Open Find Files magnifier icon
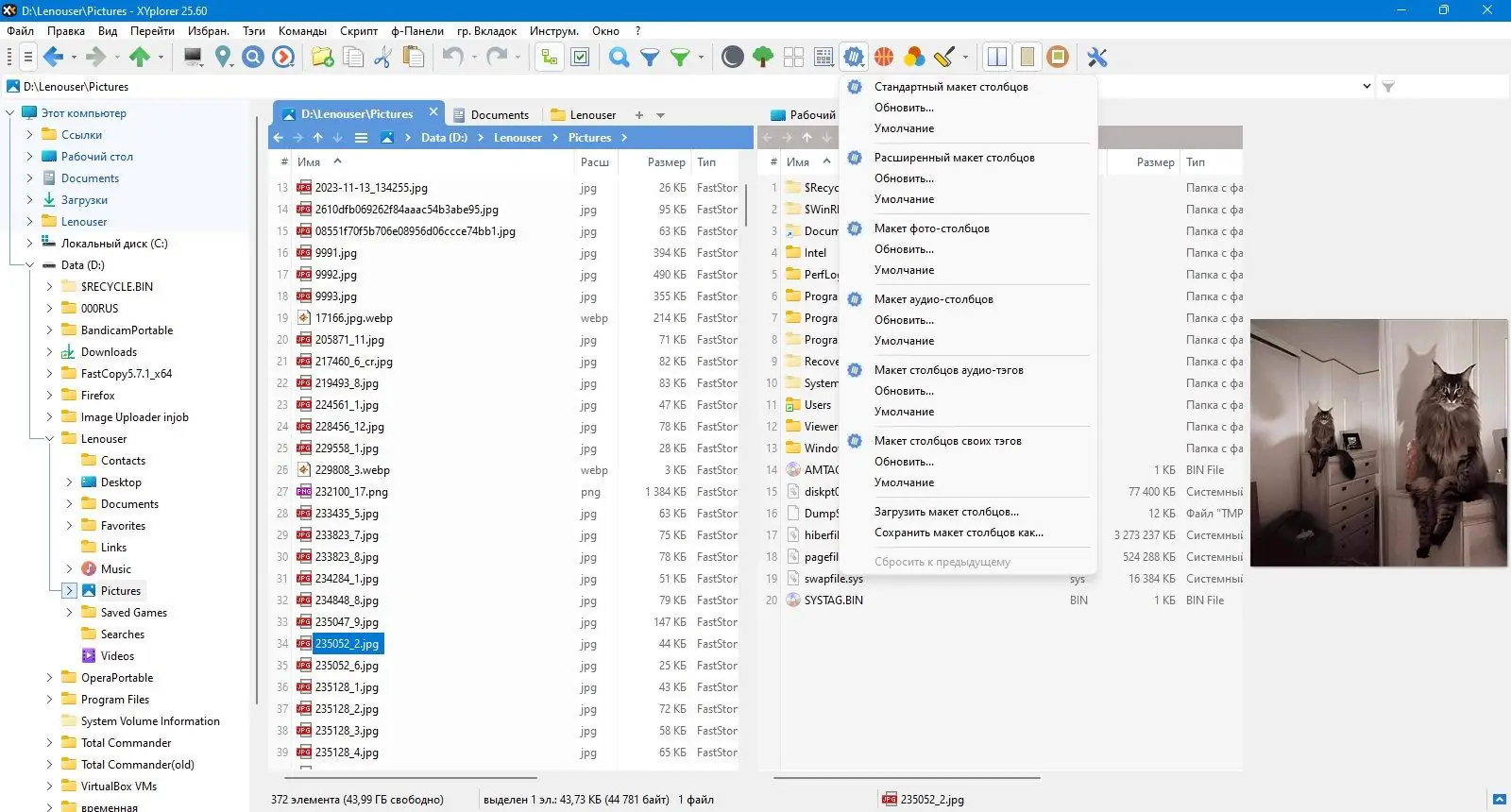Image resolution: width=1511 pixels, height=812 pixels. coord(619,58)
